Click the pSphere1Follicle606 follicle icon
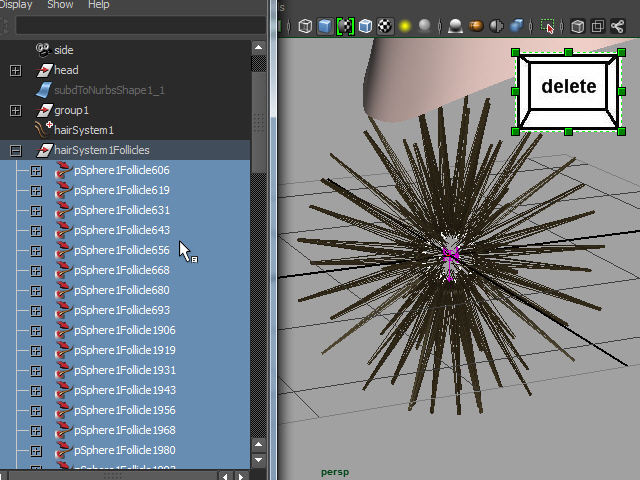Image resolution: width=640 pixels, height=480 pixels. pos(63,170)
